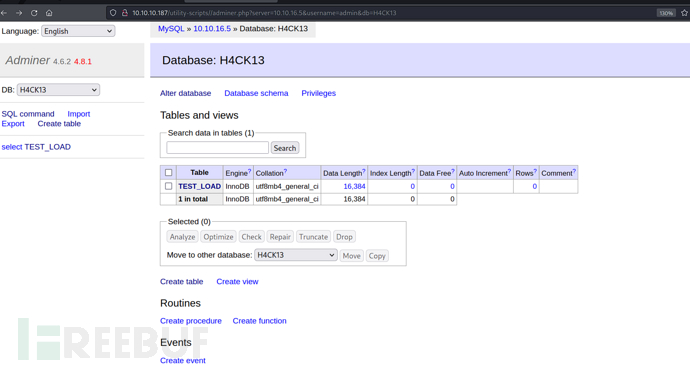The height and width of the screenshot is (367, 690).
Task: Open the Language dropdown set to English
Action: 78,31
